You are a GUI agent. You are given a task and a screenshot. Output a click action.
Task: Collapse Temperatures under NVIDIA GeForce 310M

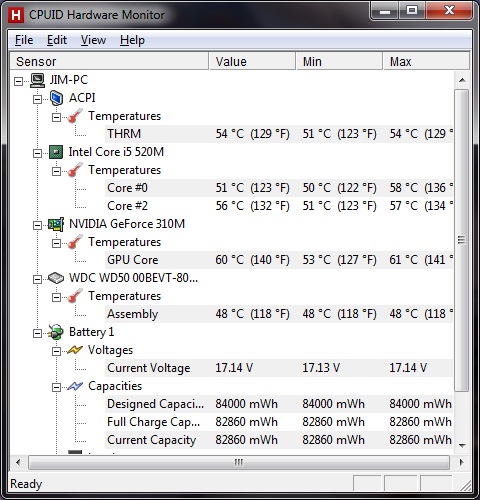coord(57,243)
